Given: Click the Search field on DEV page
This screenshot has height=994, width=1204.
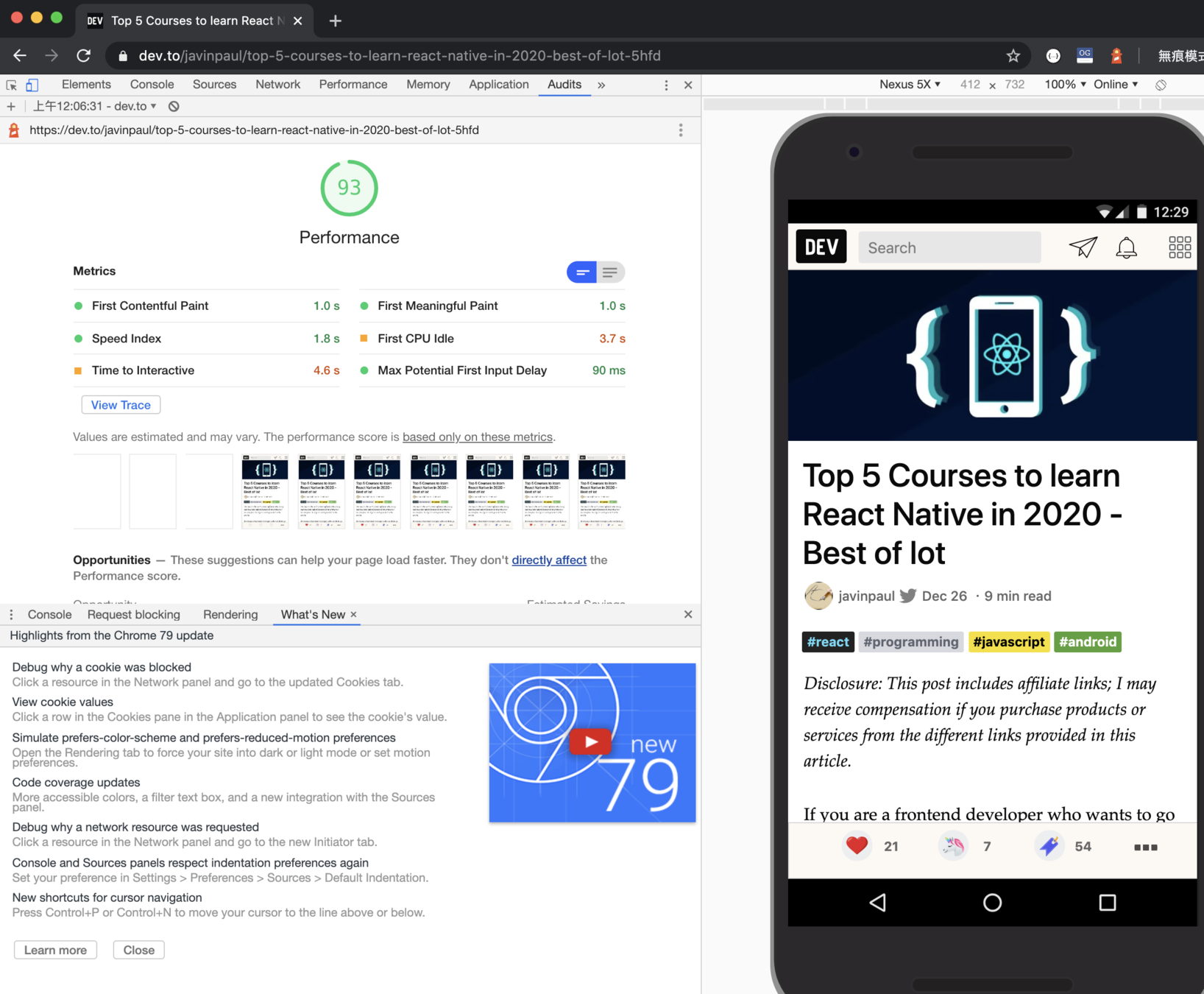Looking at the screenshot, I should 949,247.
